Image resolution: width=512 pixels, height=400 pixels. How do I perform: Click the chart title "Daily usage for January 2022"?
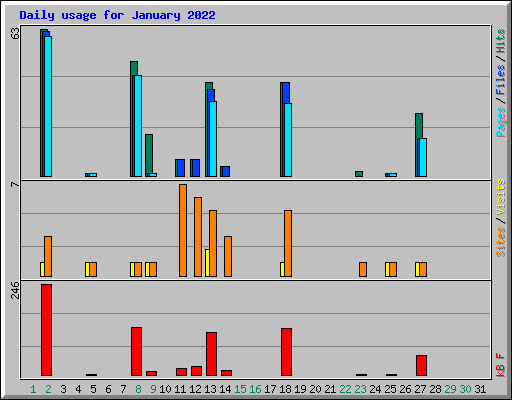tap(117, 15)
